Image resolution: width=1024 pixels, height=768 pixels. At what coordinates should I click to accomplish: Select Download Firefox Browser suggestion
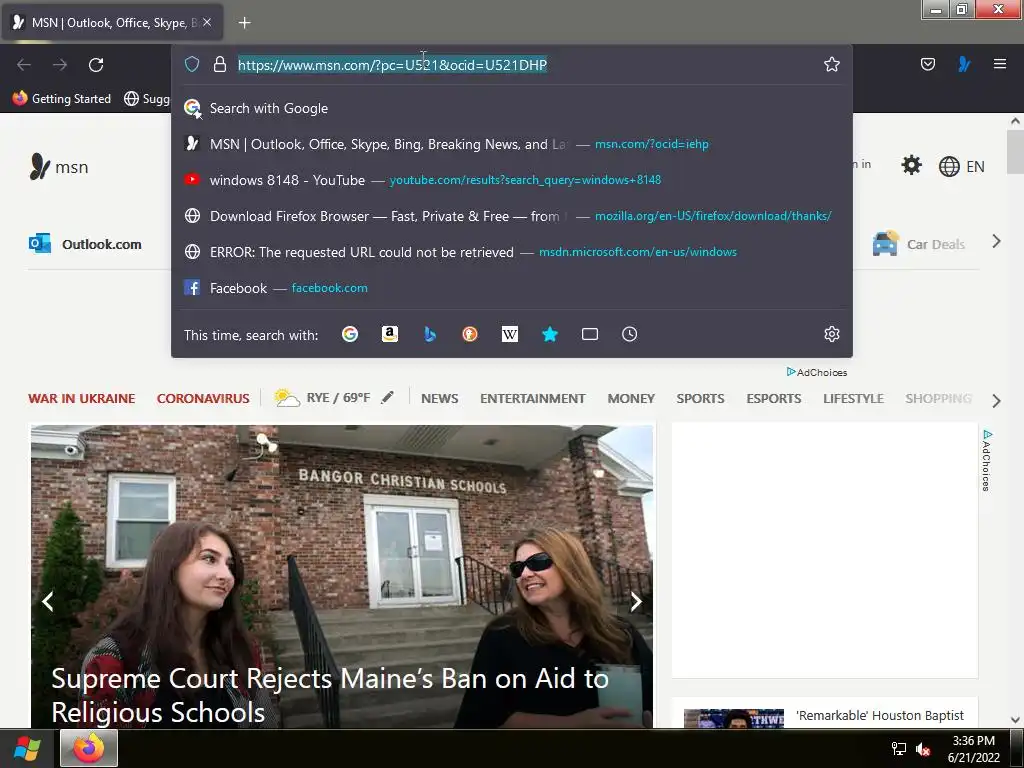click(x=511, y=216)
